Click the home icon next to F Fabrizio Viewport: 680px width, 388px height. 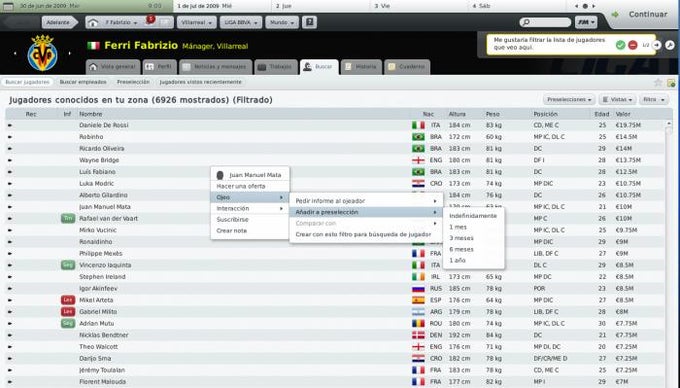pyautogui.click(x=92, y=23)
